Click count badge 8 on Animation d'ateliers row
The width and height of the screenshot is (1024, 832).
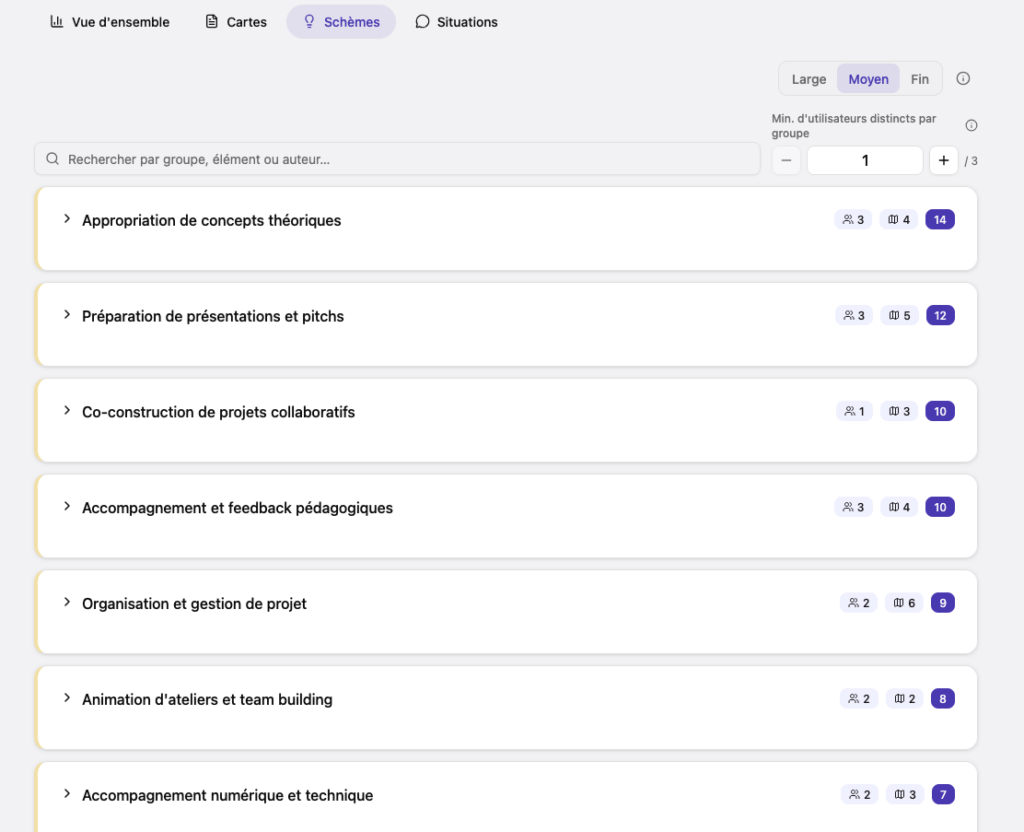(942, 699)
